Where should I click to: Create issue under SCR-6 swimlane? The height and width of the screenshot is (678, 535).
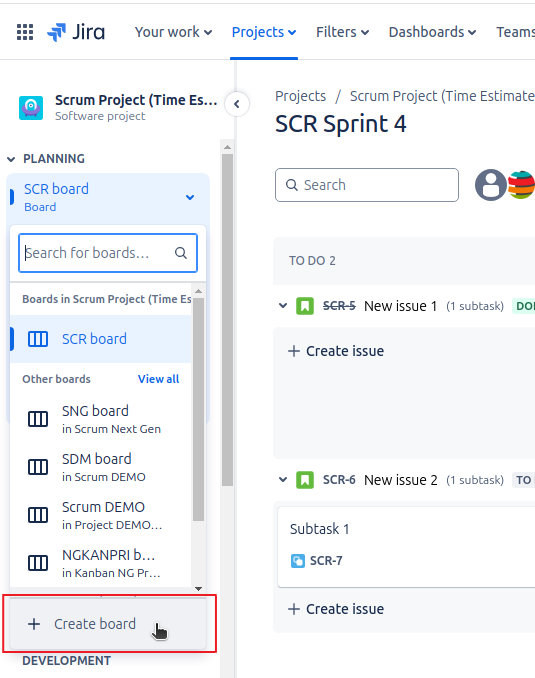(x=336, y=609)
